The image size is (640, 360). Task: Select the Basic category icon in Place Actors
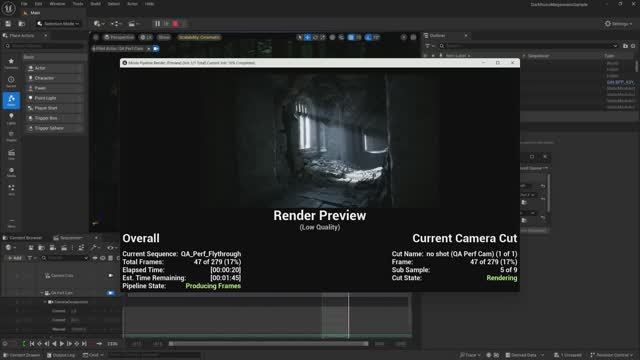(x=11, y=100)
